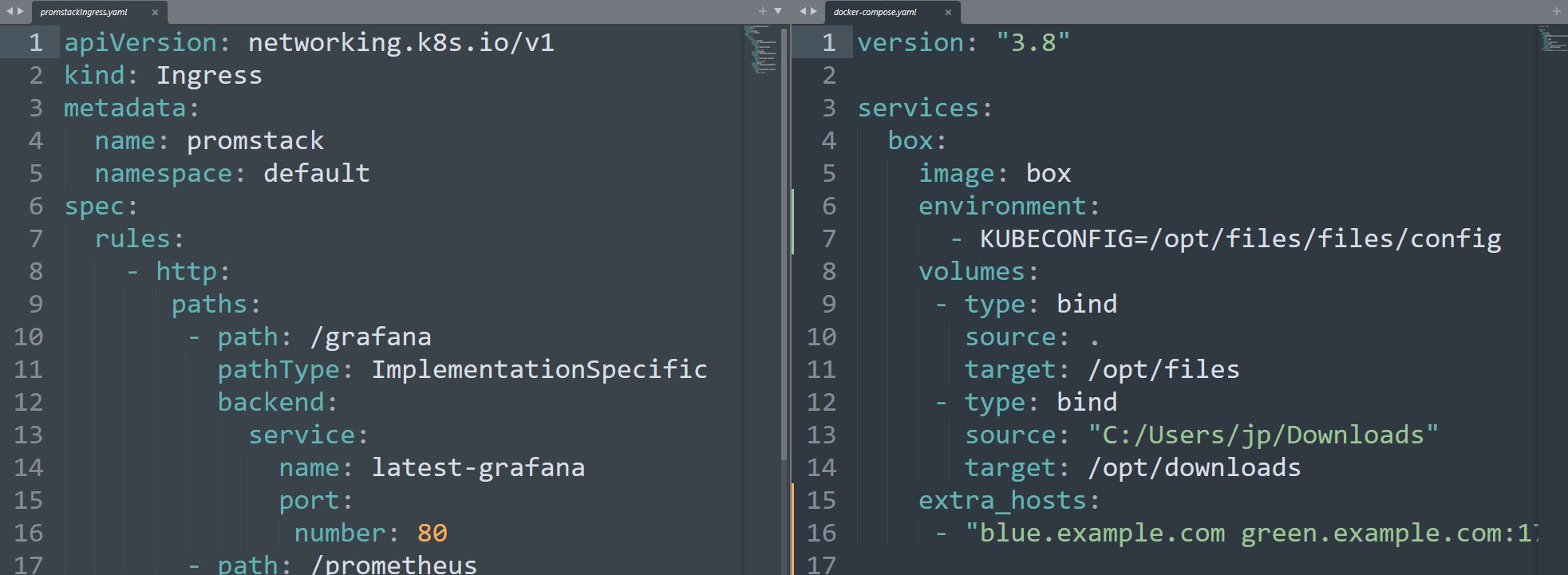The width and height of the screenshot is (1568, 575).
Task: Click the left pane's vertical scrollbar
Action: coord(784,239)
